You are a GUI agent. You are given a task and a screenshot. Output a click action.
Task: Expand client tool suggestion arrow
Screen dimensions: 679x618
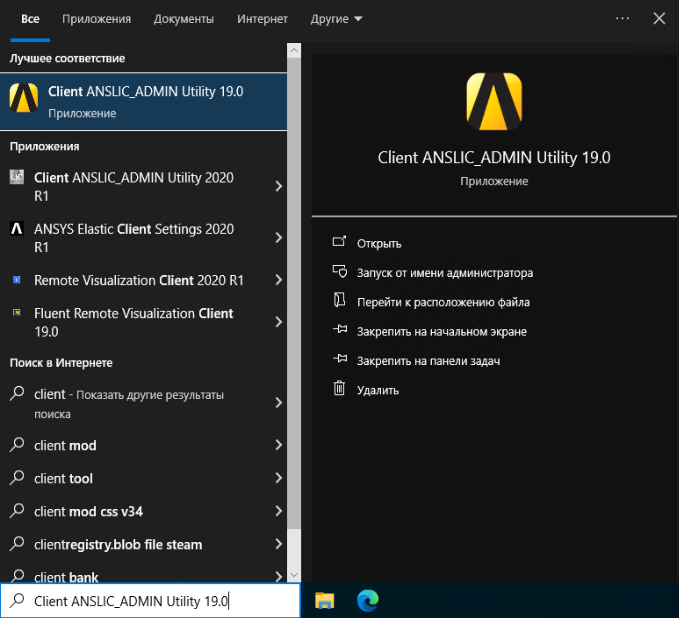[x=278, y=478]
